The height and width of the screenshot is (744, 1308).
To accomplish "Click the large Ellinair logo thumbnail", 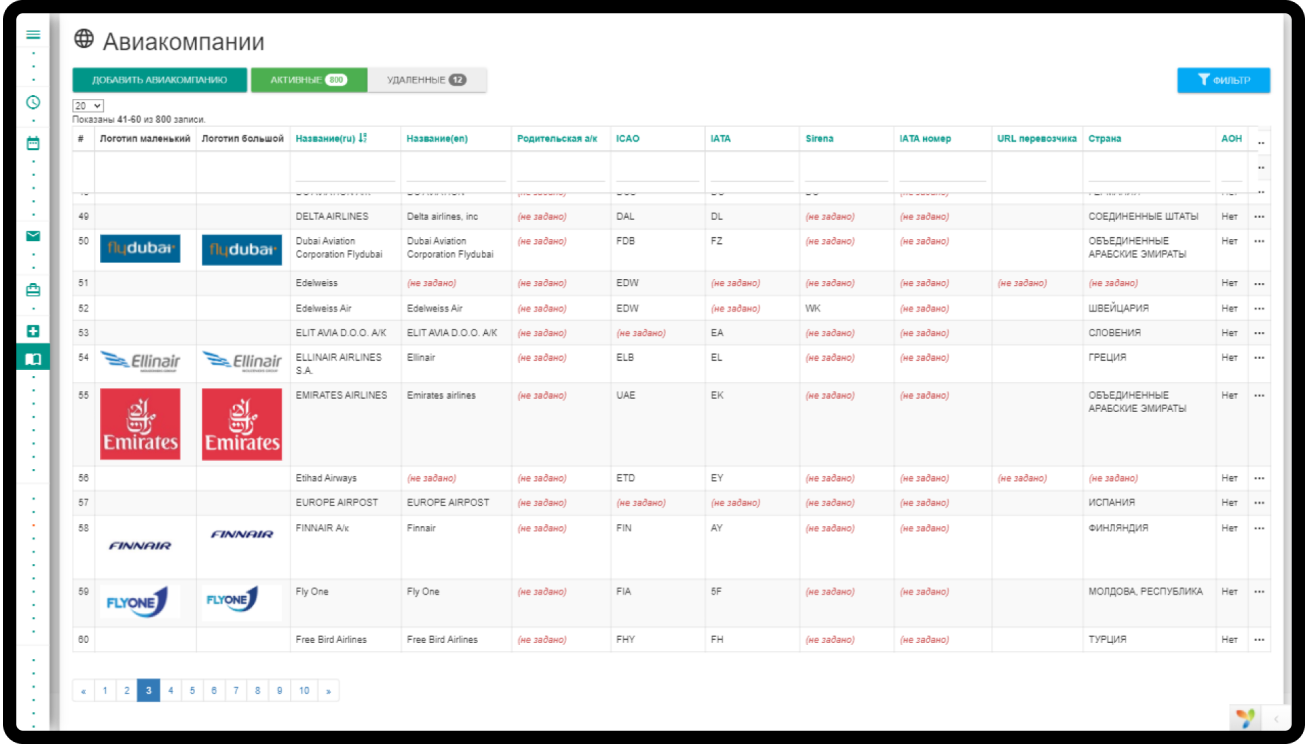I will click(x=242, y=361).
